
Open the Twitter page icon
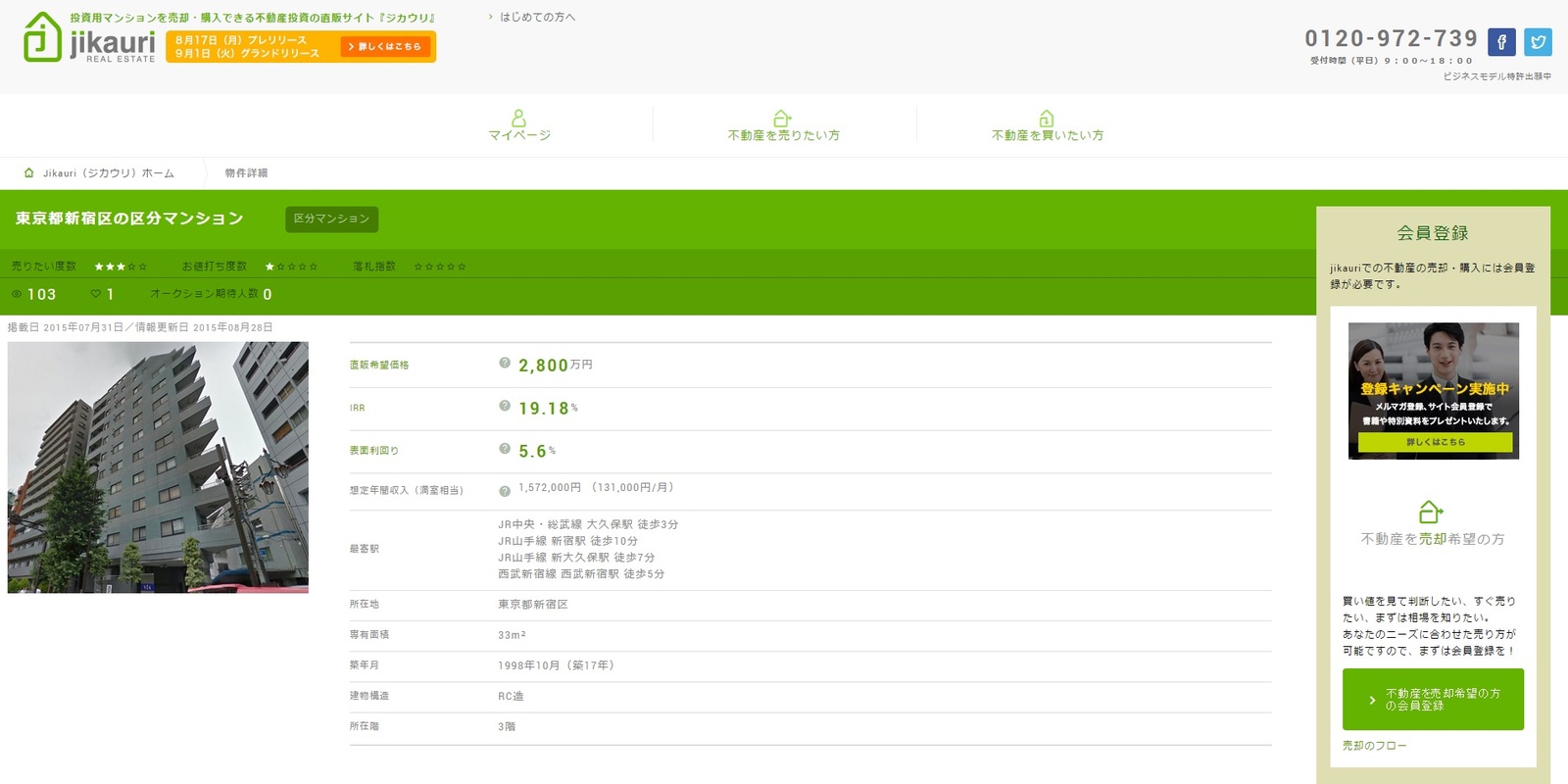[x=1538, y=42]
